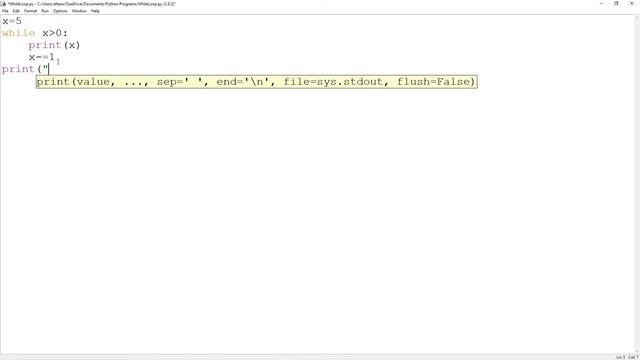640x360 pixels.
Task: Open the Edit menu
Action: [x=16, y=11]
